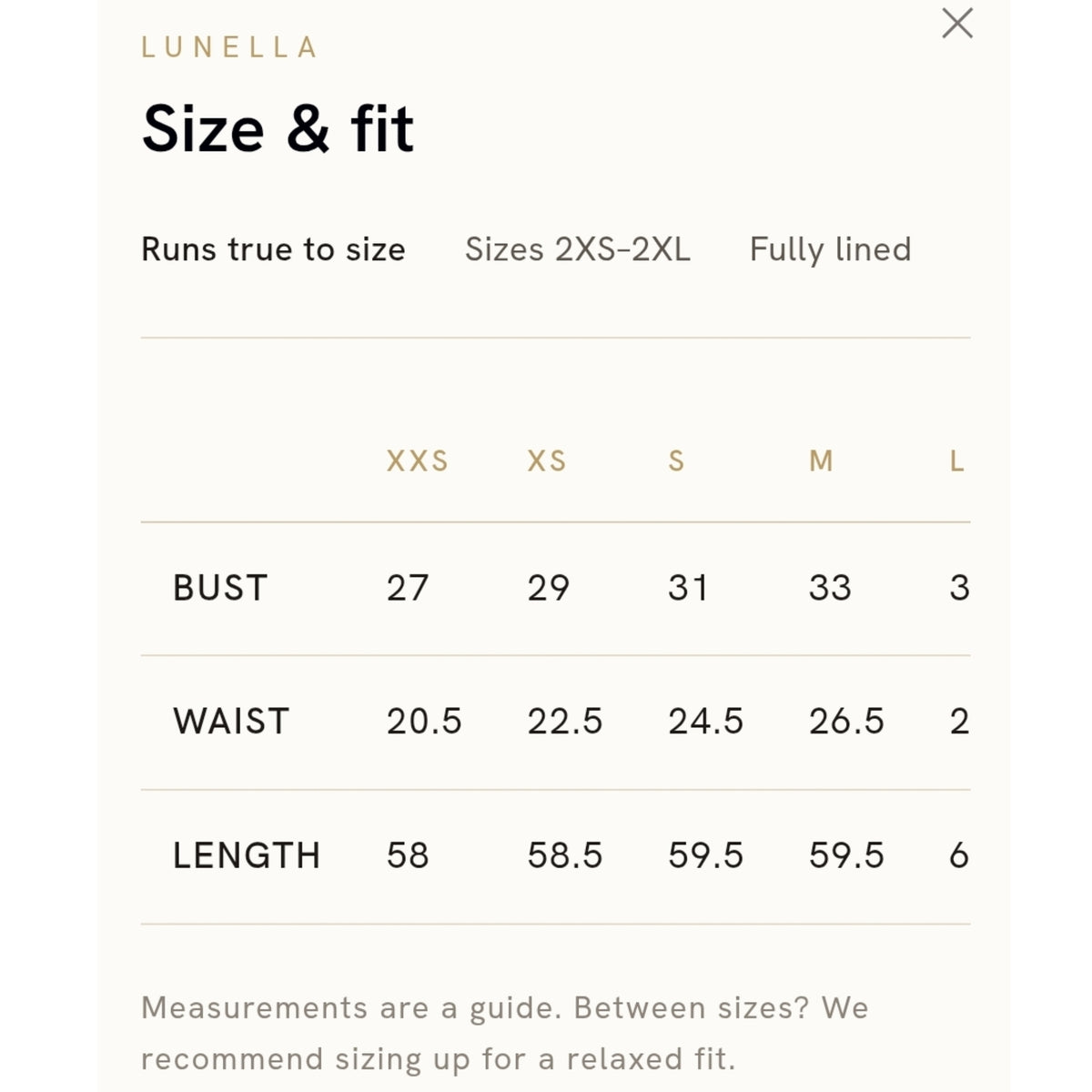Click the WAIST row label
This screenshot has height=1092, width=1092.
click(231, 722)
